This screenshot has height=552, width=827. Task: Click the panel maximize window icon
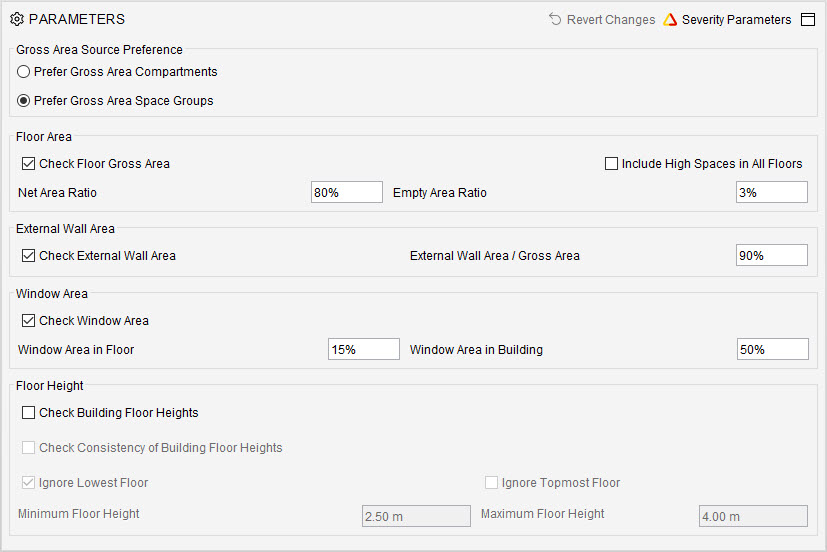click(808, 20)
